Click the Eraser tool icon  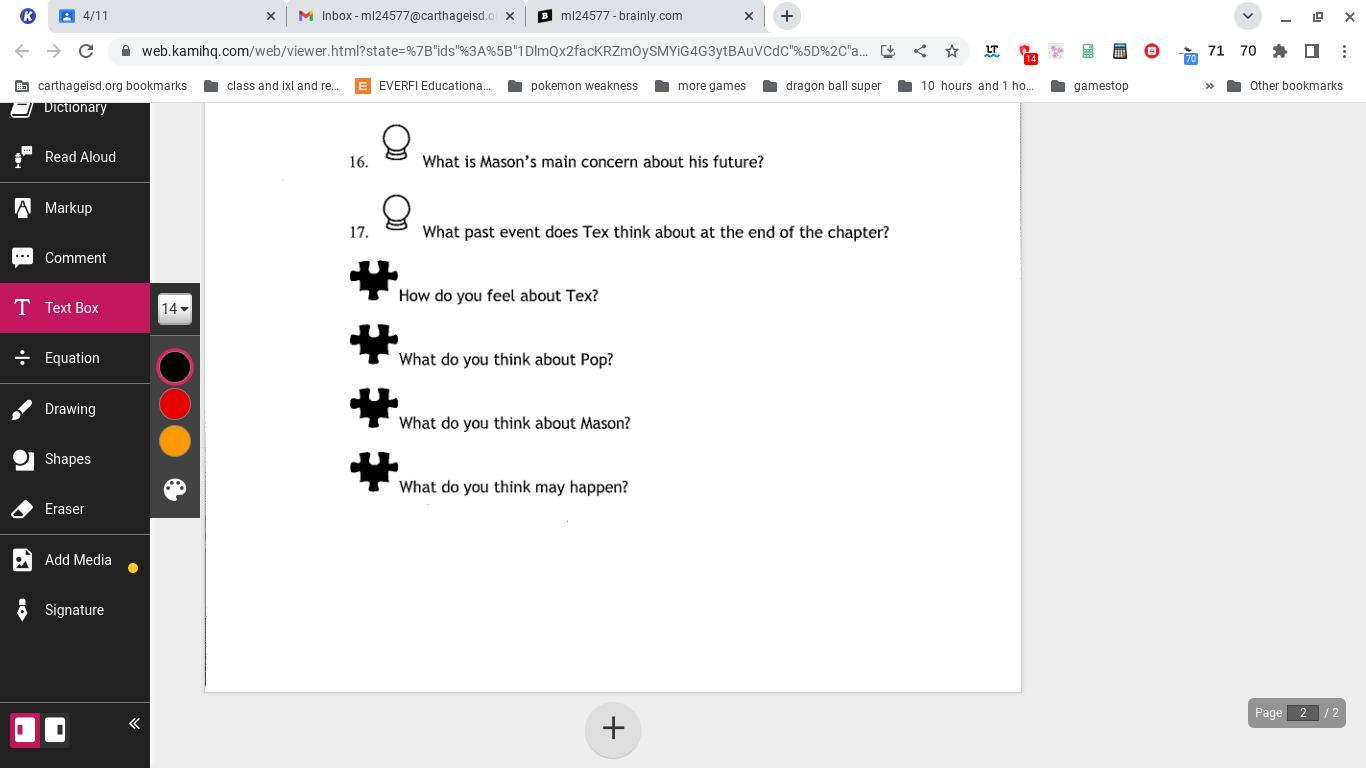click(x=22, y=509)
